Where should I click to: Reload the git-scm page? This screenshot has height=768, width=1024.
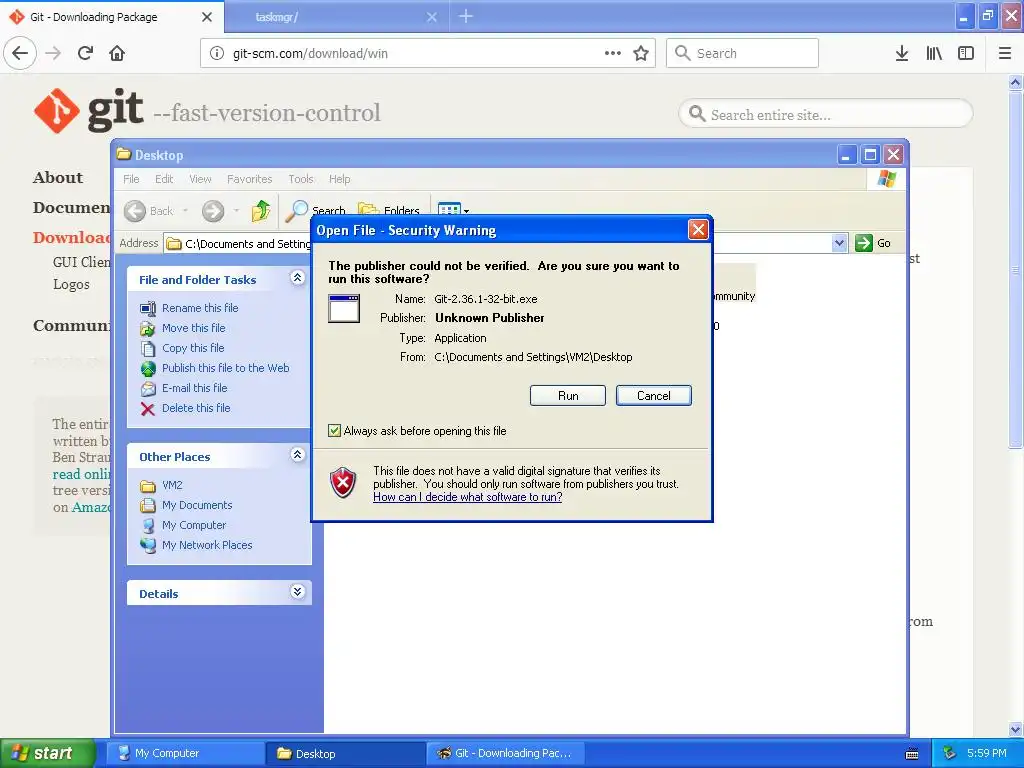86,53
